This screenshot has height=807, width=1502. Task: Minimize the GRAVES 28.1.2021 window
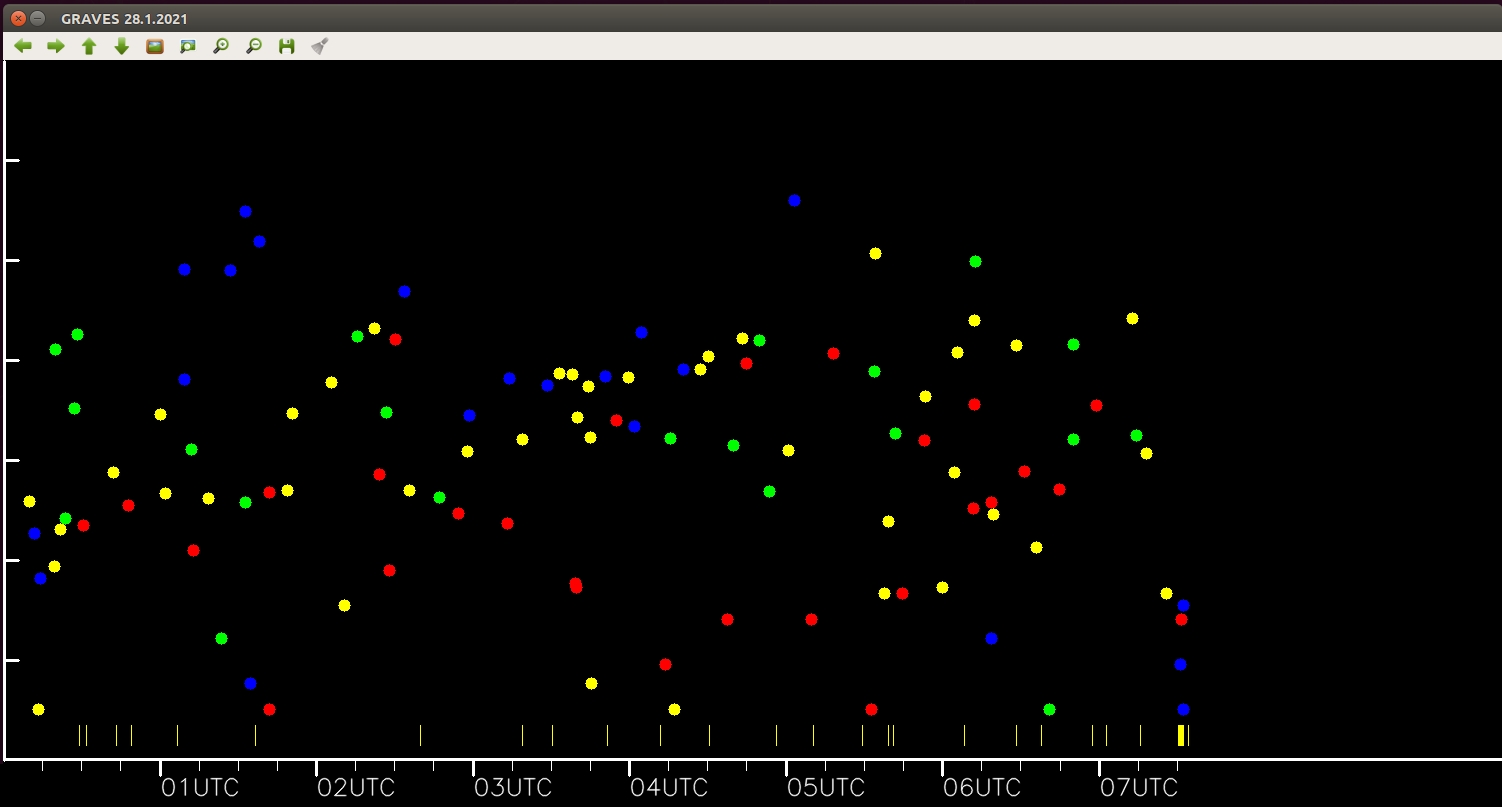(38, 18)
